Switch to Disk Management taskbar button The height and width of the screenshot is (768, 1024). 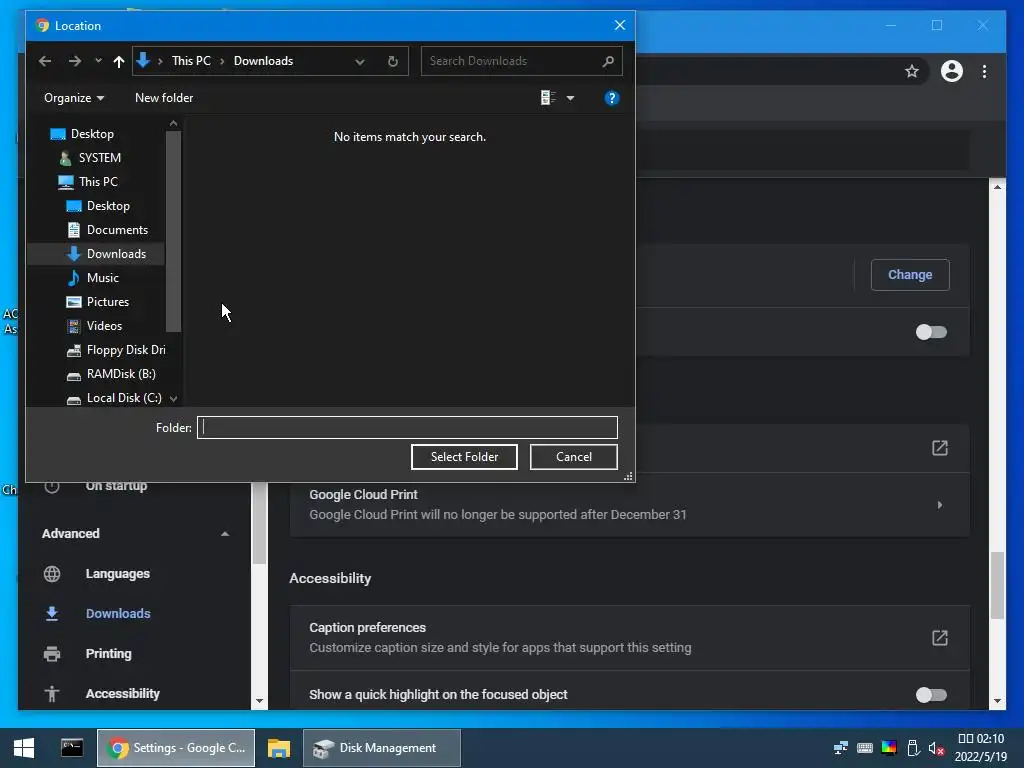click(382, 748)
